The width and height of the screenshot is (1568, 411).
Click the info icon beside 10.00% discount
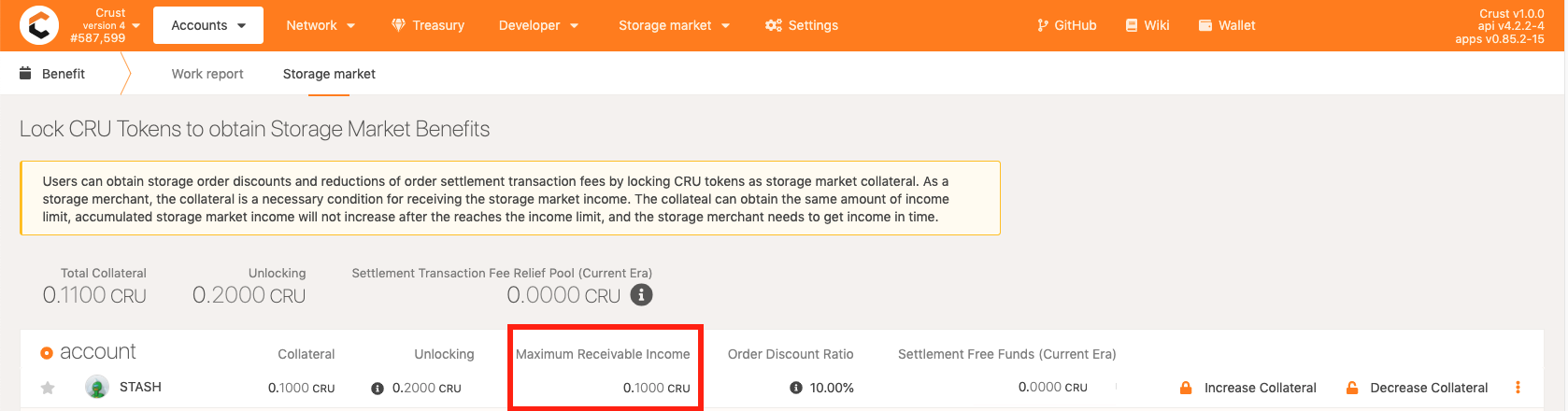796,388
